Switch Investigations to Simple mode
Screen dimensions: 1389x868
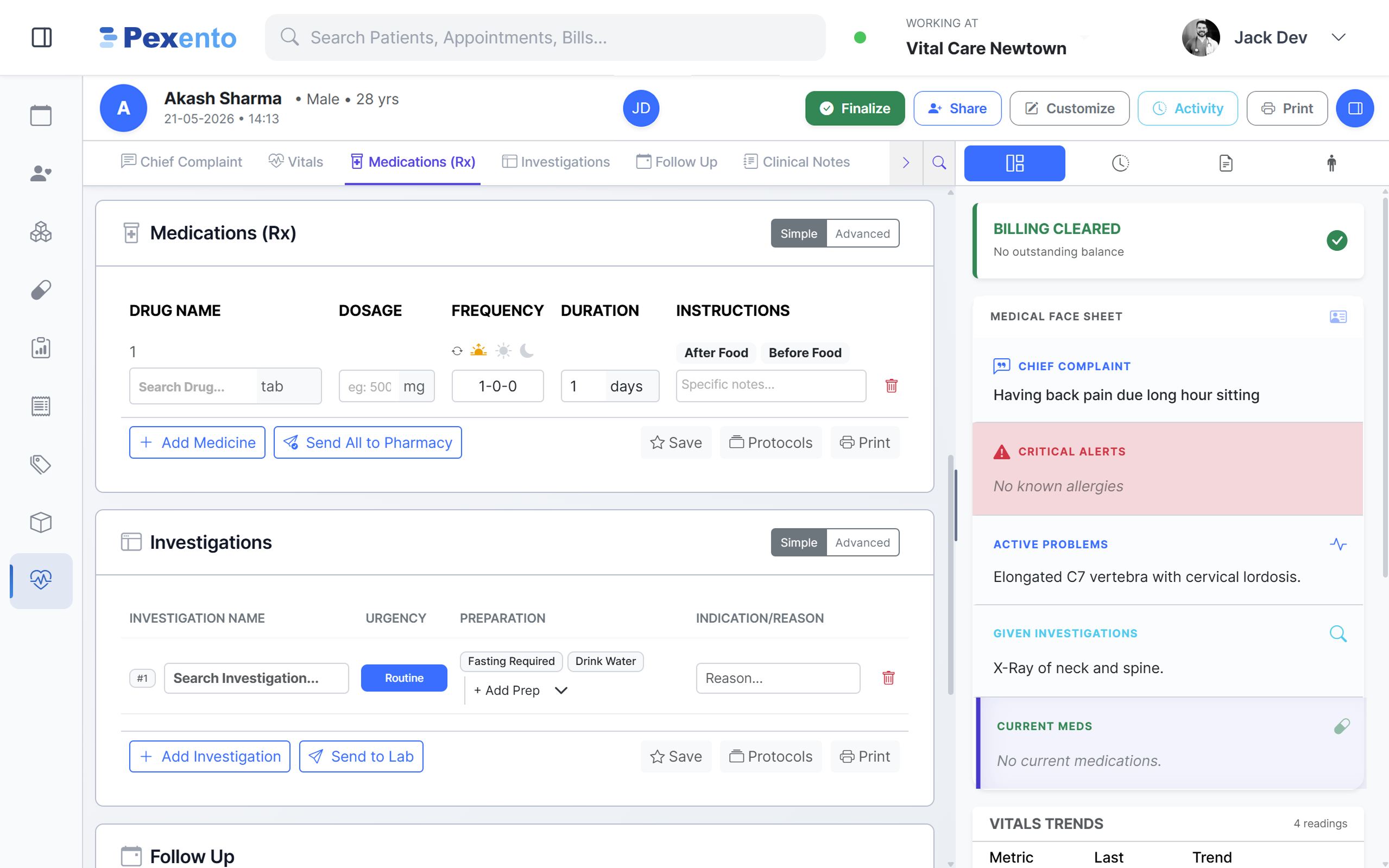798,542
